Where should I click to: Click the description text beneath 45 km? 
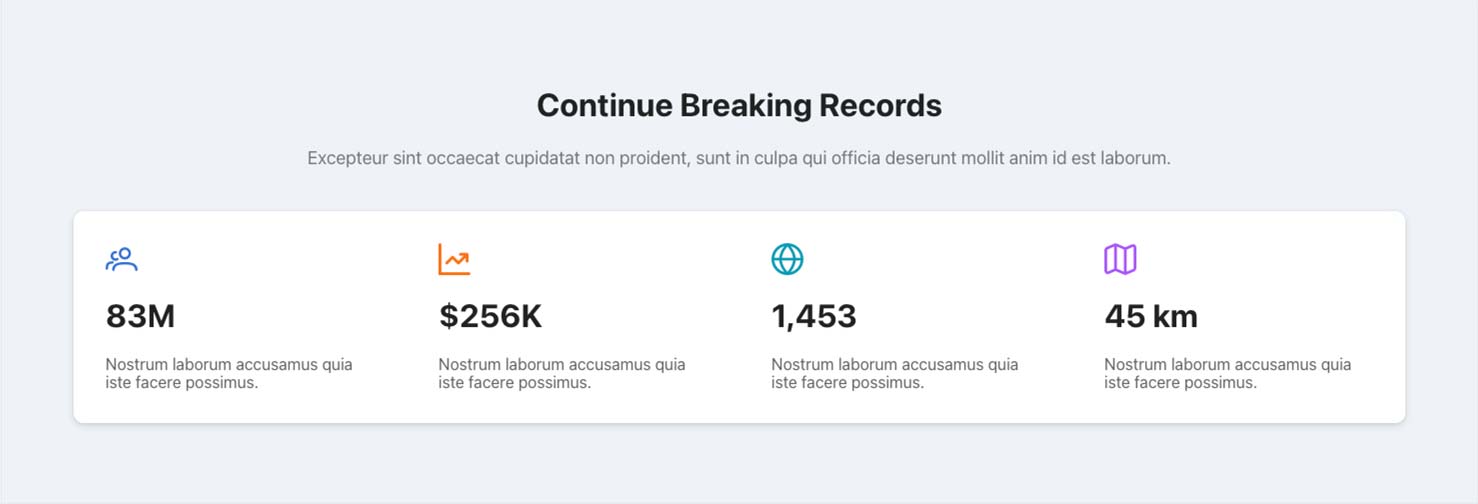tap(1228, 373)
